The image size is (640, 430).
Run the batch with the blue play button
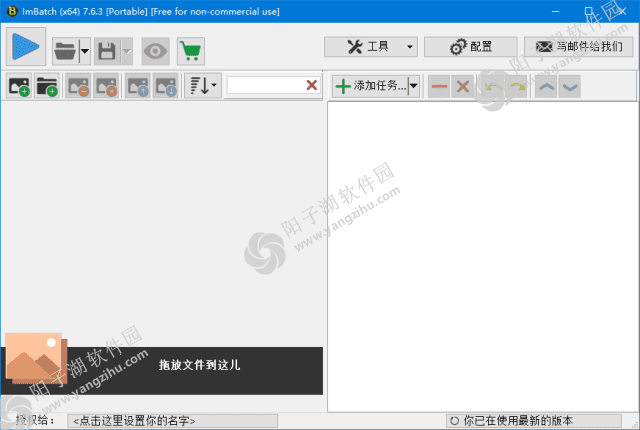click(x=26, y=47)
